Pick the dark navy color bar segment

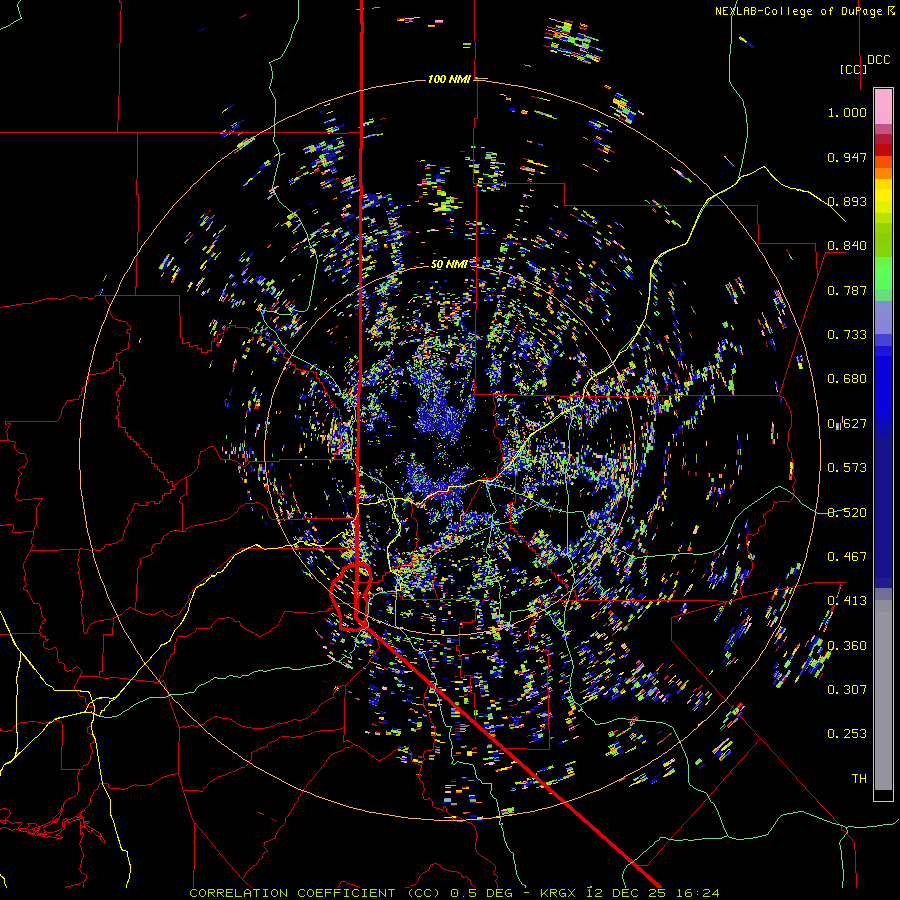[883, 511]
